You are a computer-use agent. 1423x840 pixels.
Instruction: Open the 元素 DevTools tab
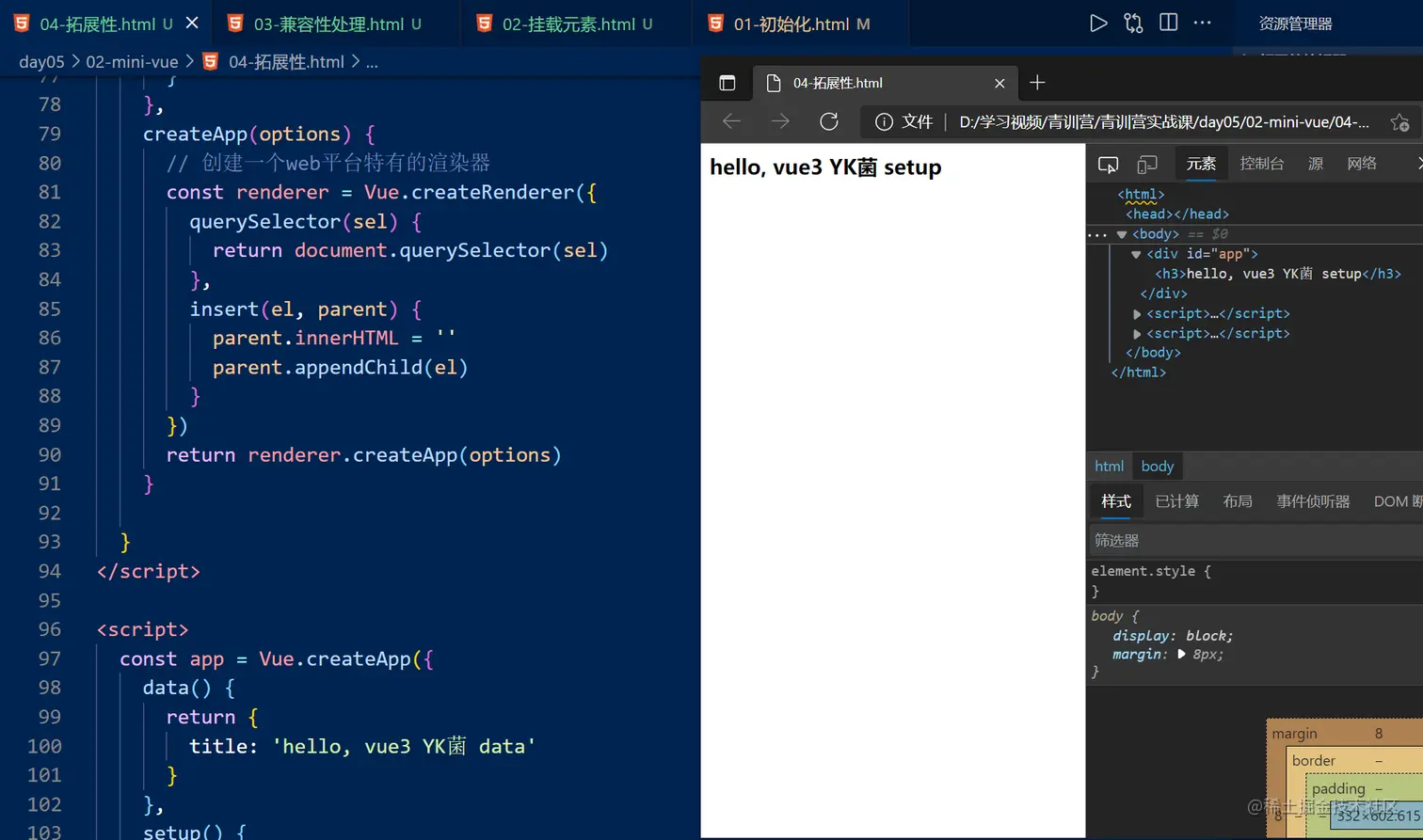click(x=1201, y=164)
